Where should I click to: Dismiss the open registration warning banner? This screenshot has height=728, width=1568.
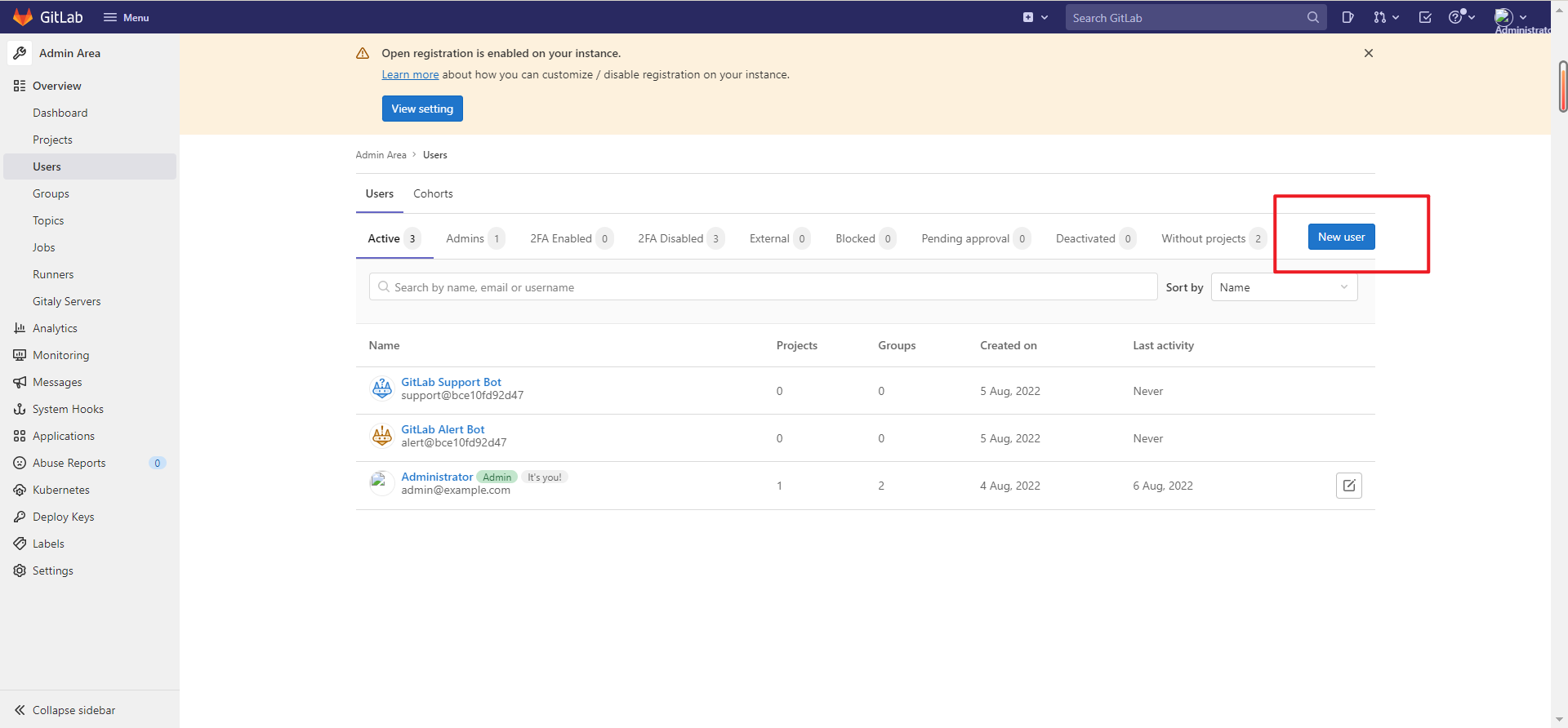(x=1369, y=53)
